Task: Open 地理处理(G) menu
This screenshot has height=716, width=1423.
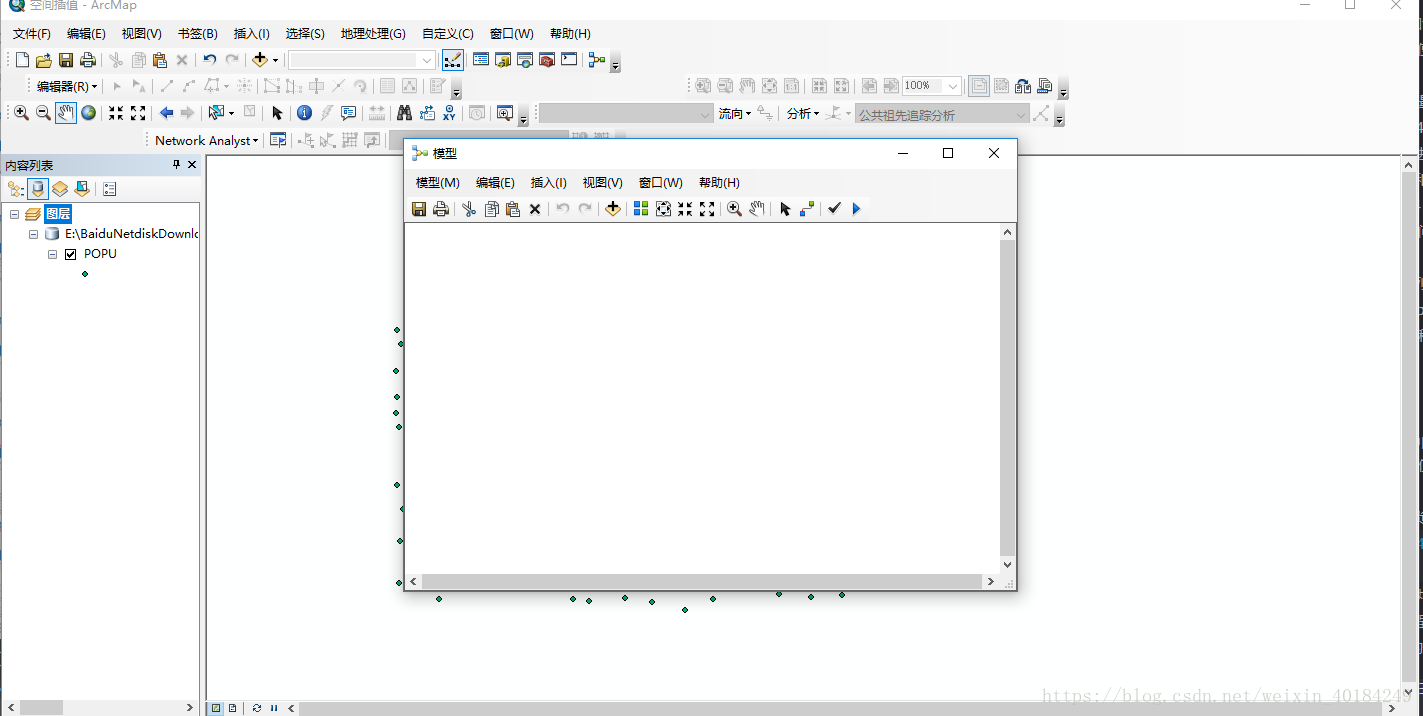Action: click(x=373, y=34)
